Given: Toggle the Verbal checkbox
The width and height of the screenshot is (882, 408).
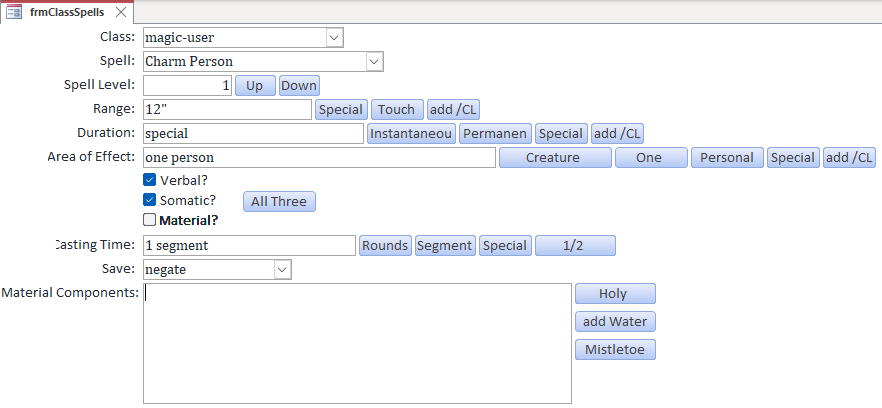Looking at the screenshot, I should 150,181.
